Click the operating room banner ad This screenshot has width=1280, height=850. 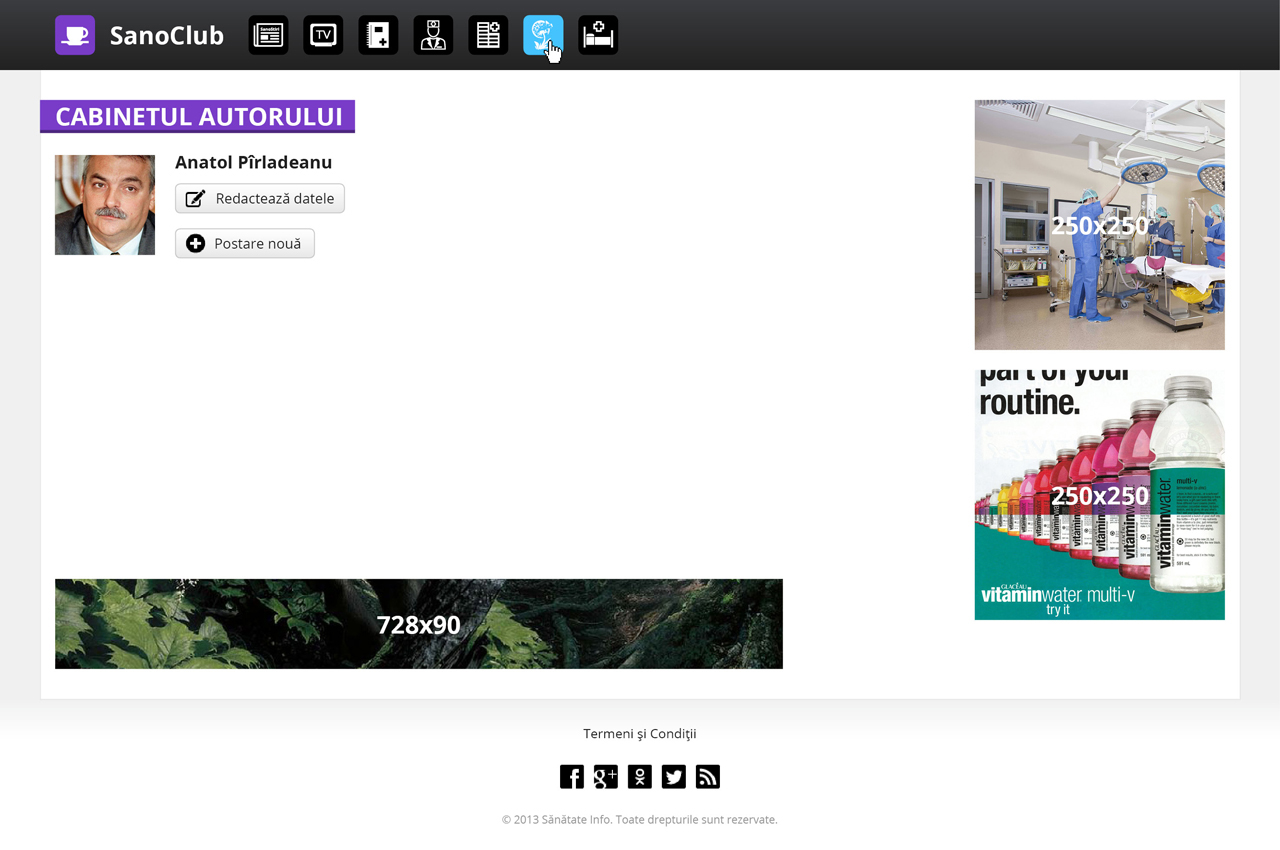[x=1099, y=225]
